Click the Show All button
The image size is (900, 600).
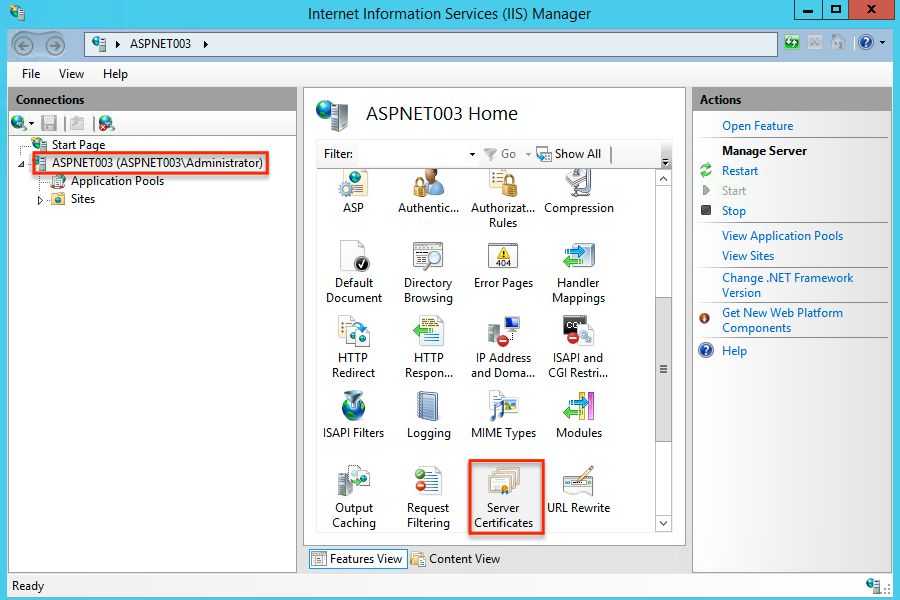point(569,154)
